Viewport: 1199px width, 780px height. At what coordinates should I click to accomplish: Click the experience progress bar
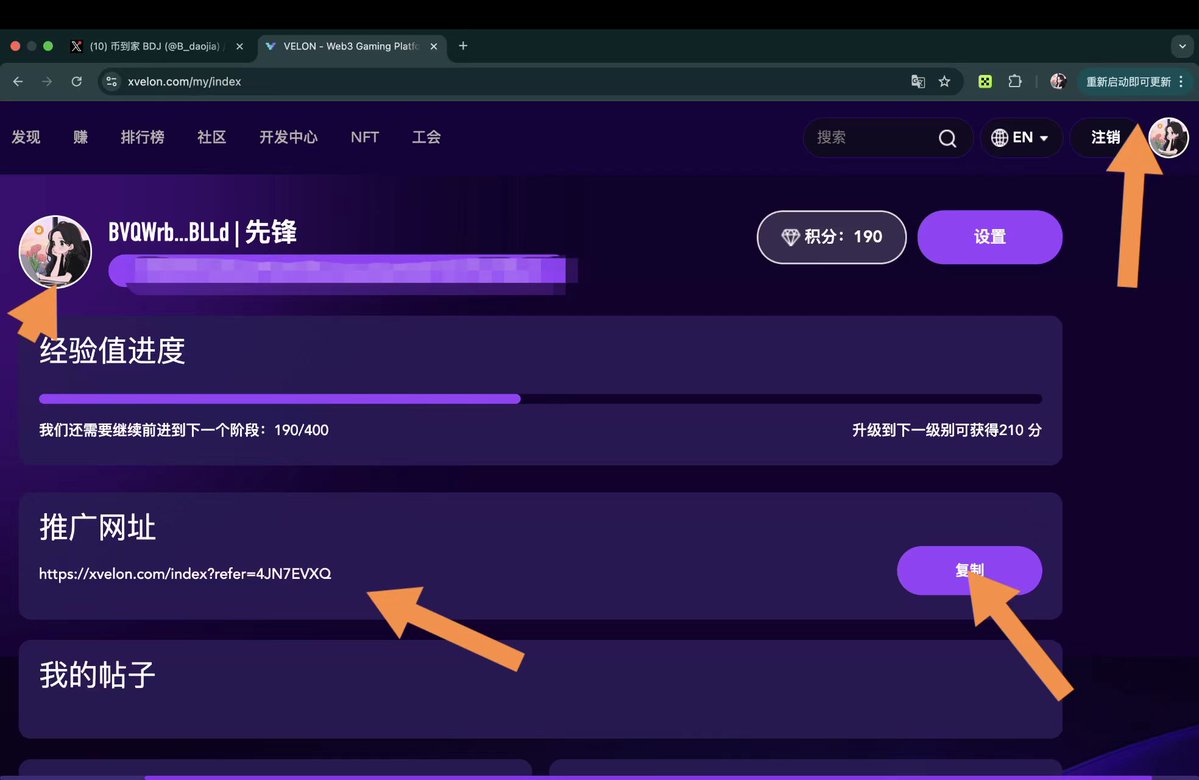540,398
